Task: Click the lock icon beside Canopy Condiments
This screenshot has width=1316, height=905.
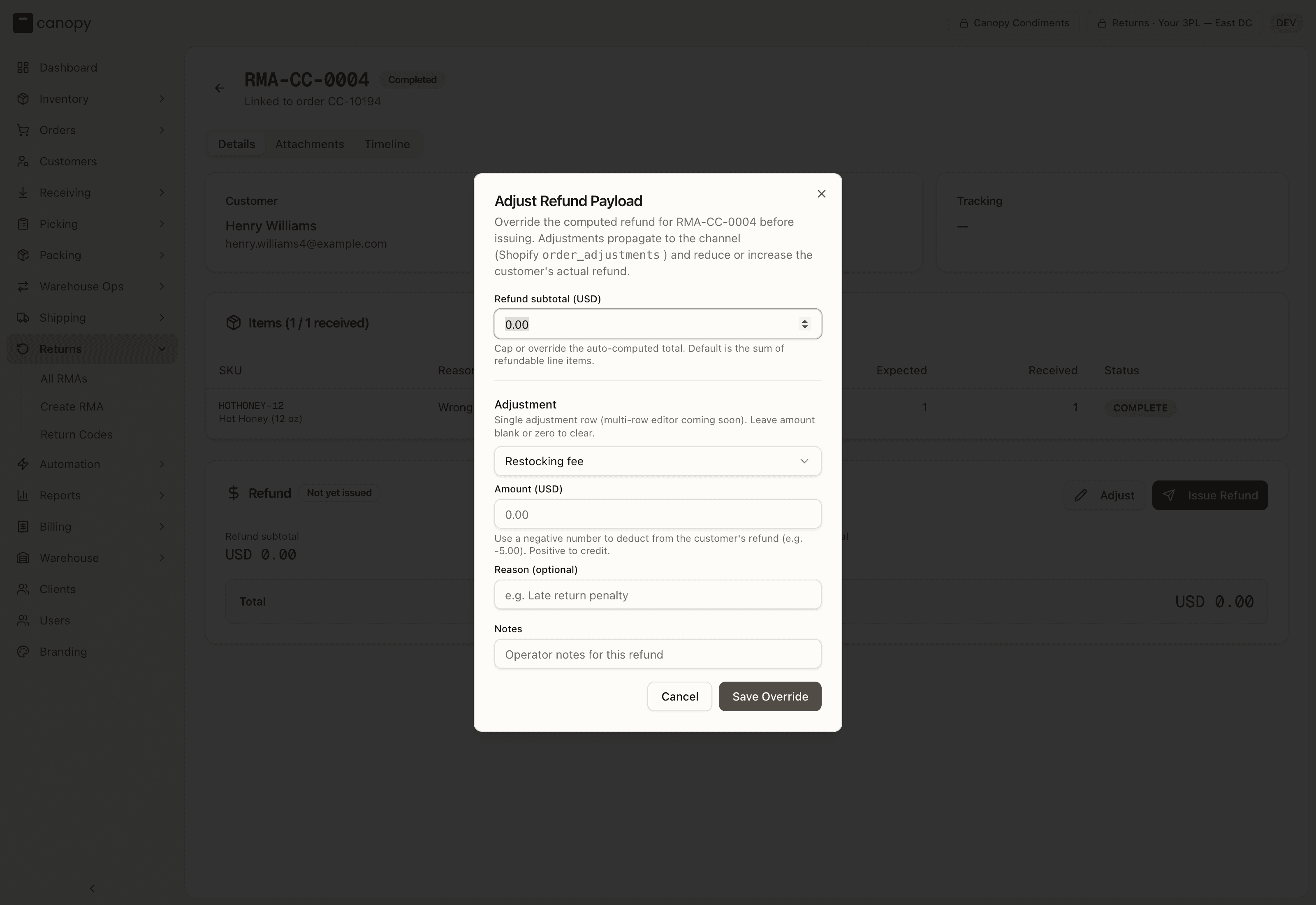Action: tap(964, 23)
